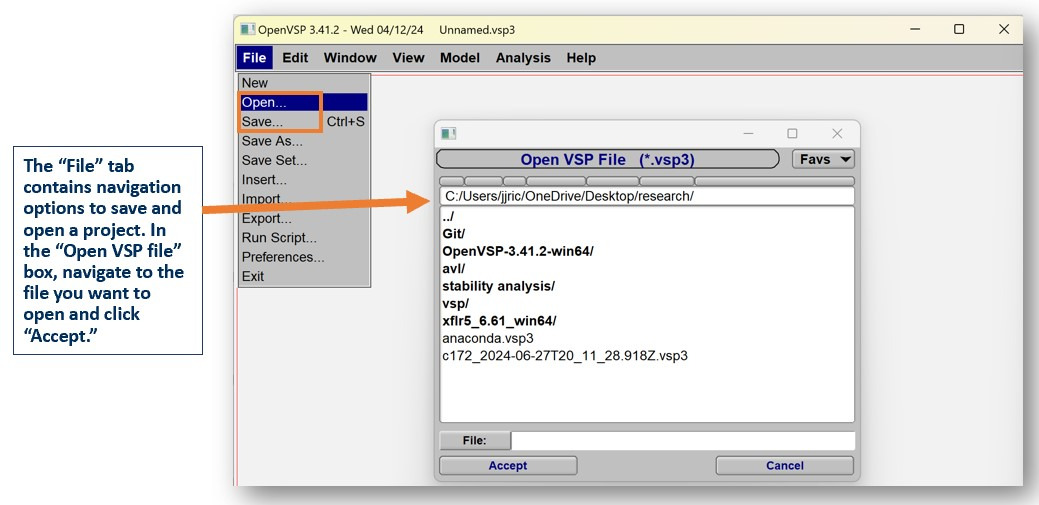
Task: Select the c172 vsp3 file entry
Action: click(565, 355)
